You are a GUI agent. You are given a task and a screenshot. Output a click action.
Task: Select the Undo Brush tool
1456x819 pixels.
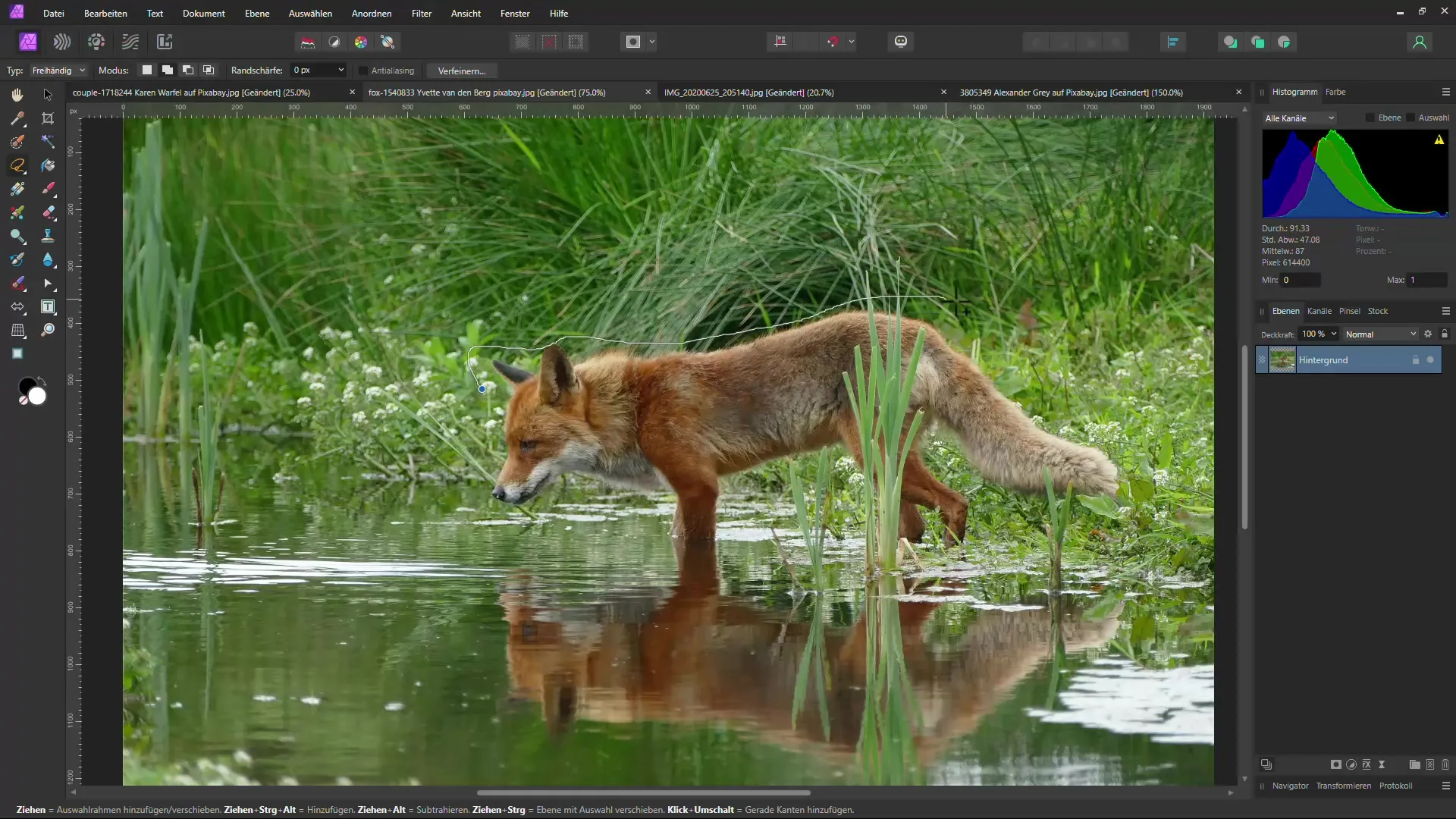click(x=17, y=259)
